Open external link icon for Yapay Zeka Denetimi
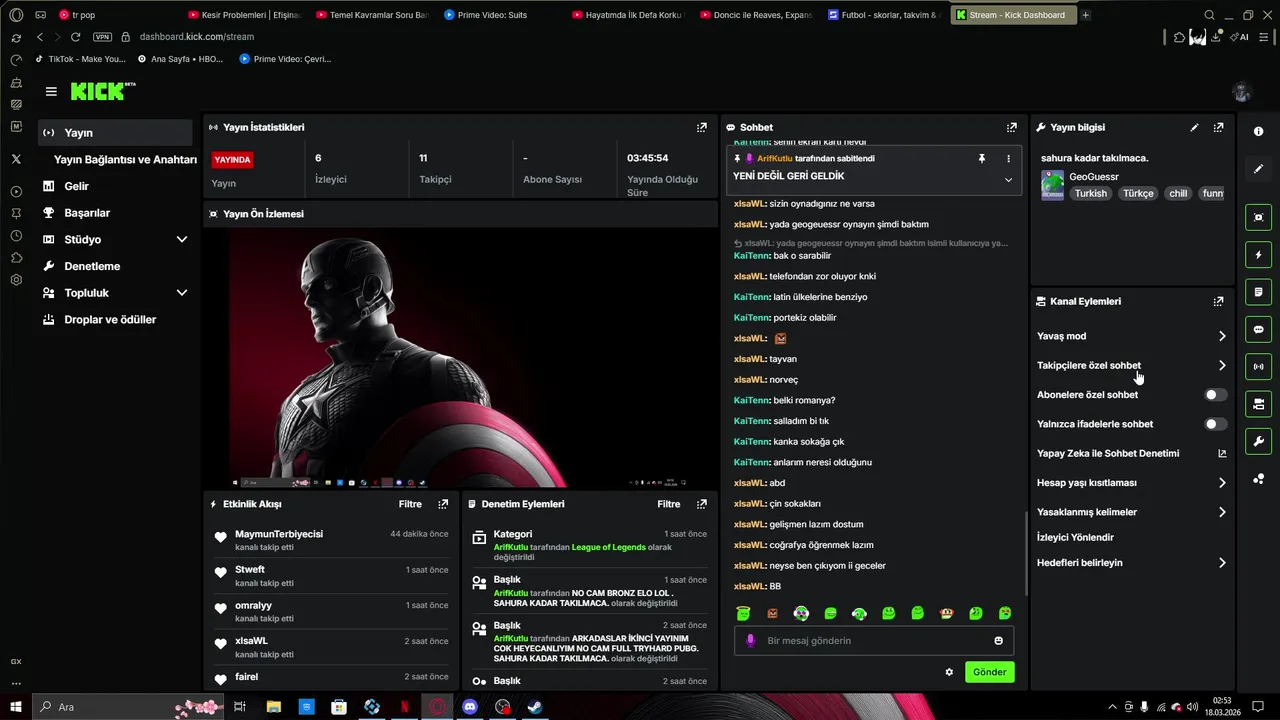Viewport: 1280px width, 720px height. coord(1222,454)
